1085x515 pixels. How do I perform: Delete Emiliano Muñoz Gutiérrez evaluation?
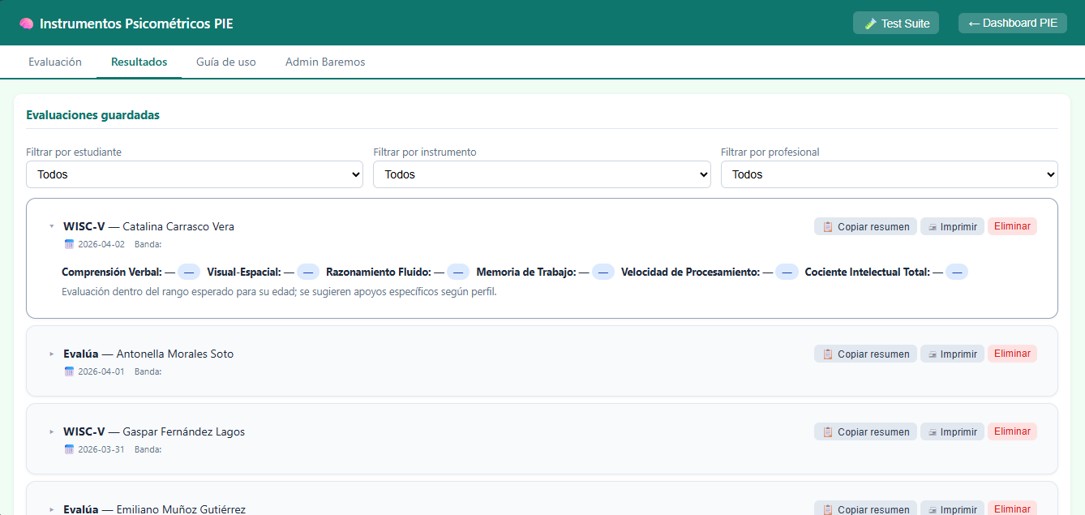click(1012, 509)
